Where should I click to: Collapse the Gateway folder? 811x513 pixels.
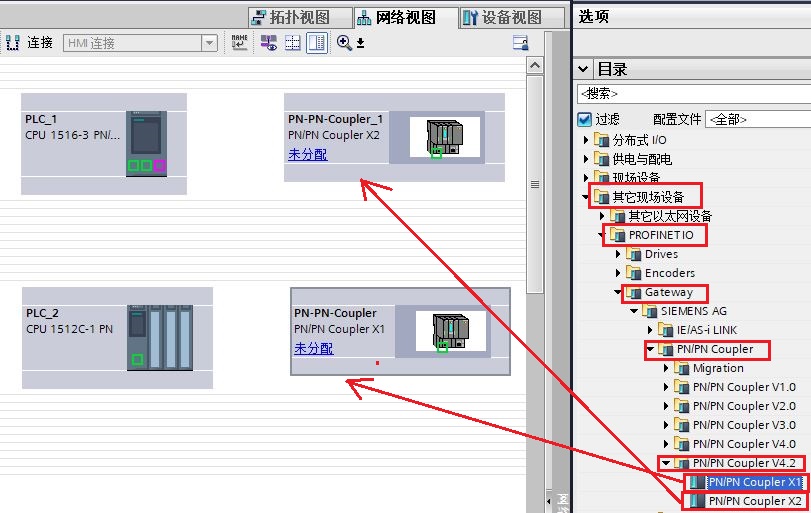[x=618, y=292]
